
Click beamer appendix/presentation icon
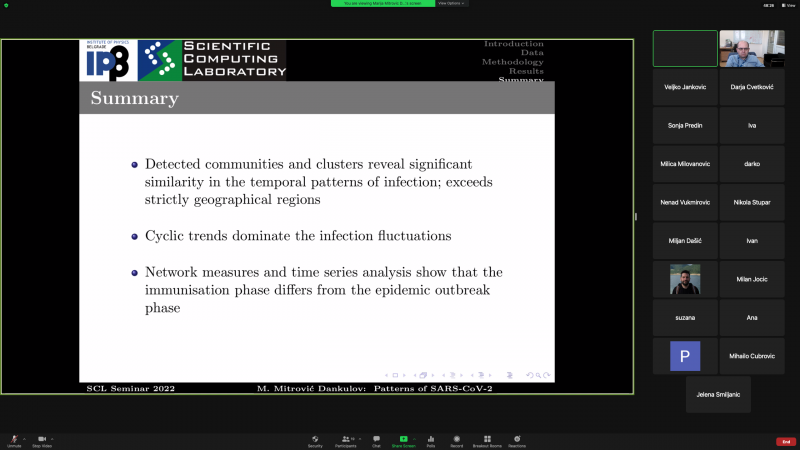(510, 376)
